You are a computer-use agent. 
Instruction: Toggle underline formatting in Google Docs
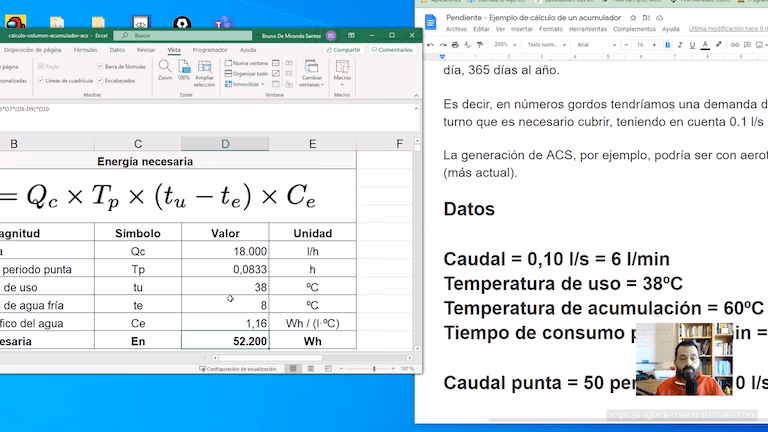coord(692,45)
